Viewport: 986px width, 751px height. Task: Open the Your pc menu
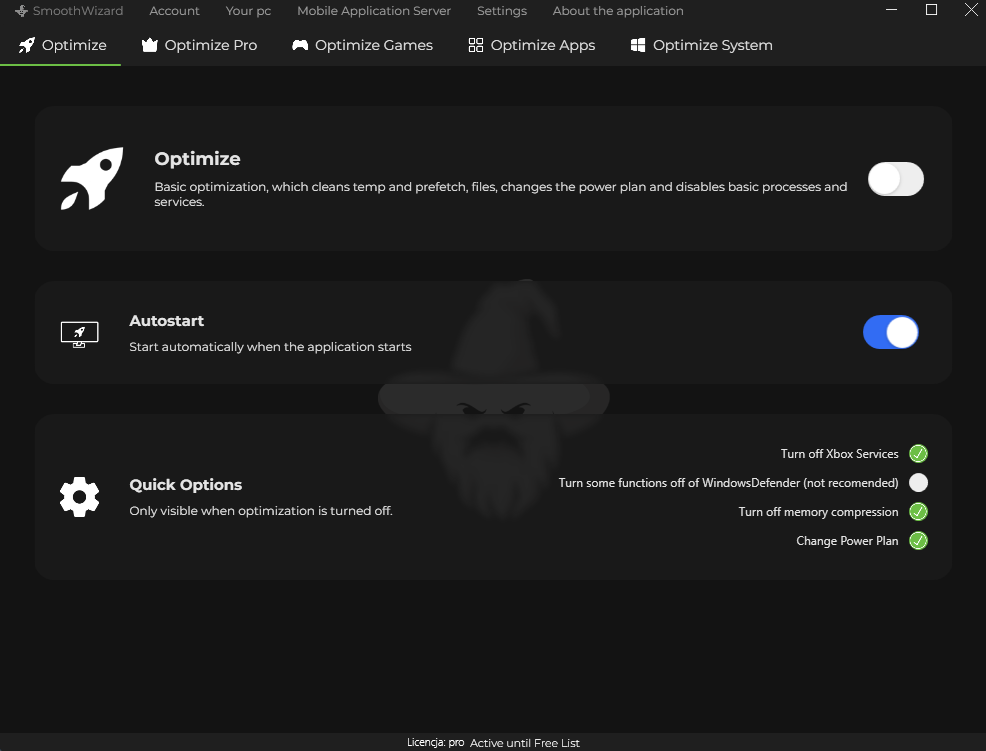tap(248, 11)
